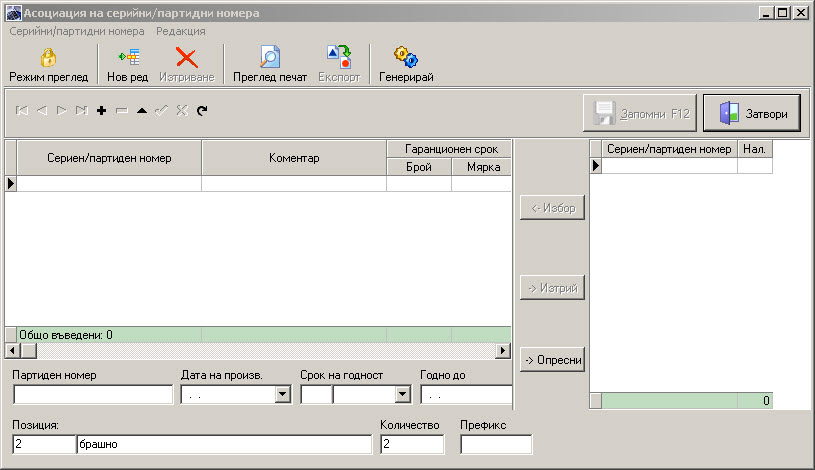The image size is (815, 470).
Task: Click Сериен/партиден номер header in left grid
Action: (x=109, y=158)
